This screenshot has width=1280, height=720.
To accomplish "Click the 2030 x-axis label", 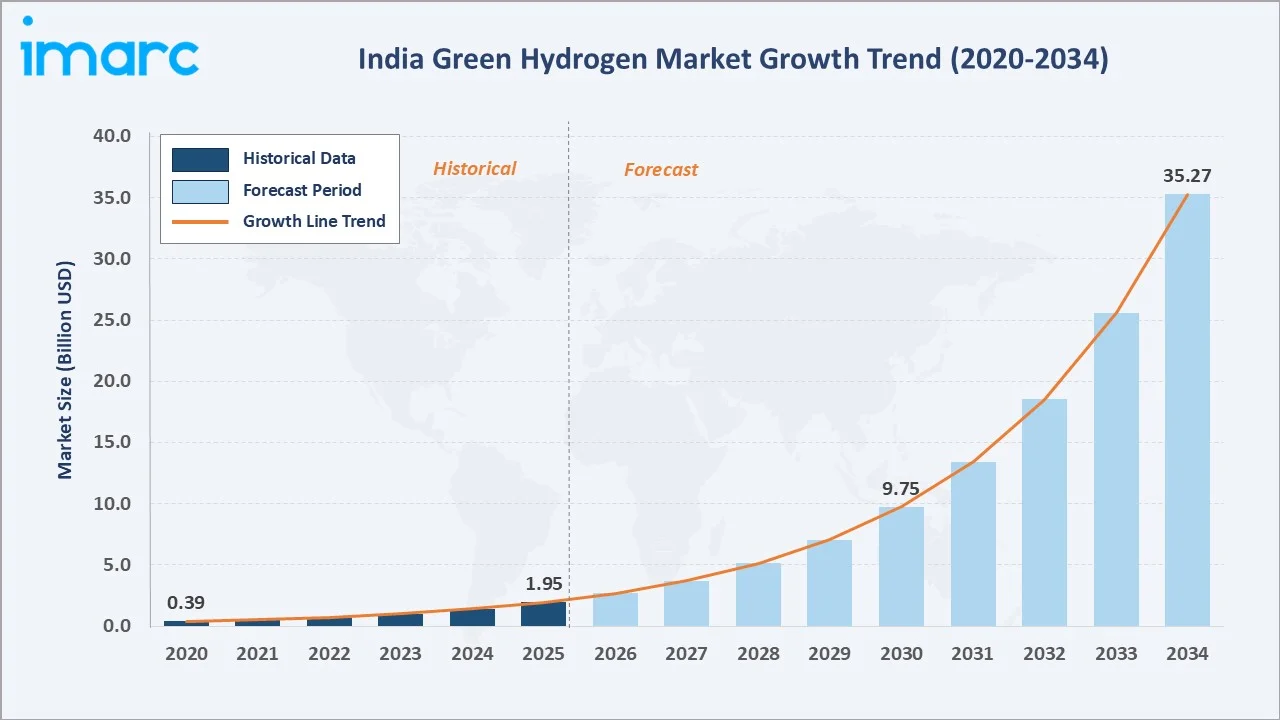I will (902, 654).
